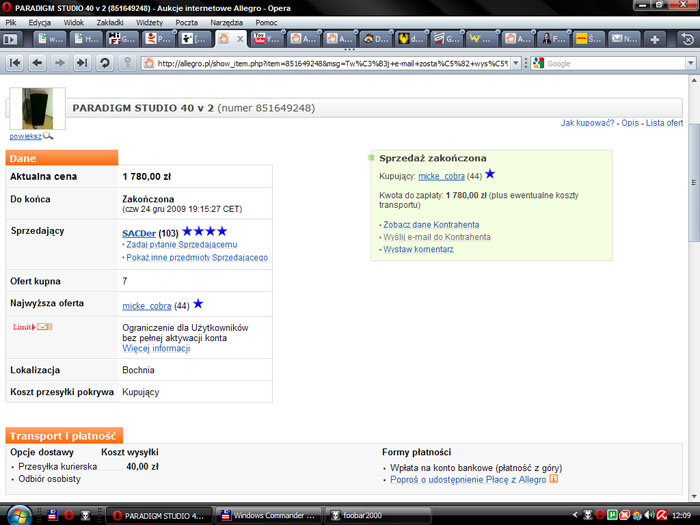Click the page scrollbar up arrow
700x525 pixels.
tap(694, 80)
